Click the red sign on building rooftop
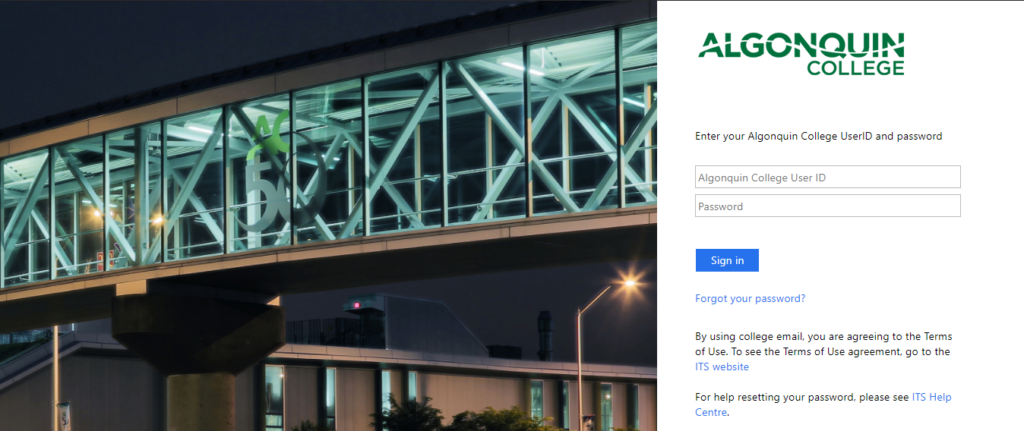 click(356, 305)
